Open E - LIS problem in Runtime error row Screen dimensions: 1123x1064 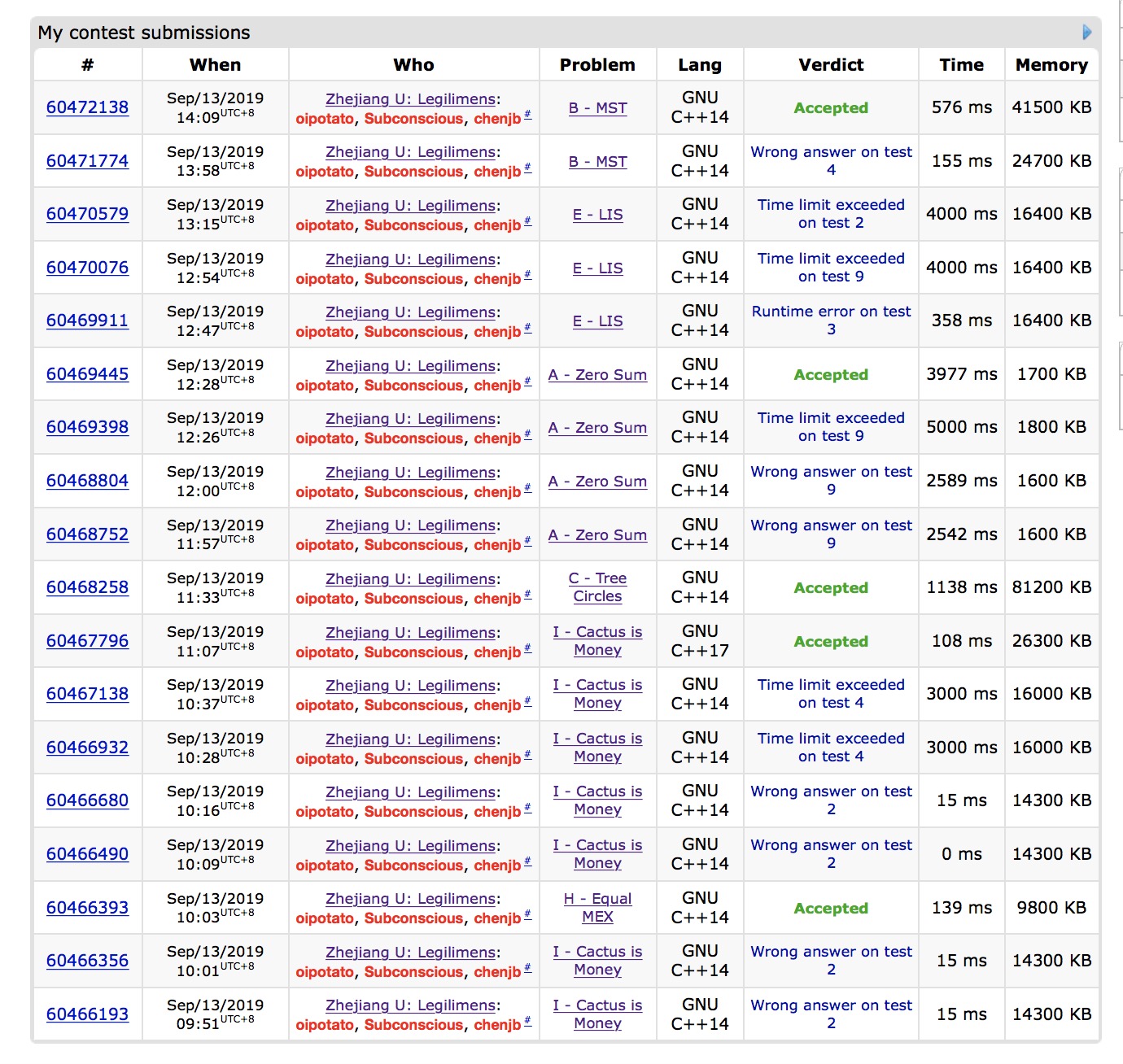click(x=597, y=321)
